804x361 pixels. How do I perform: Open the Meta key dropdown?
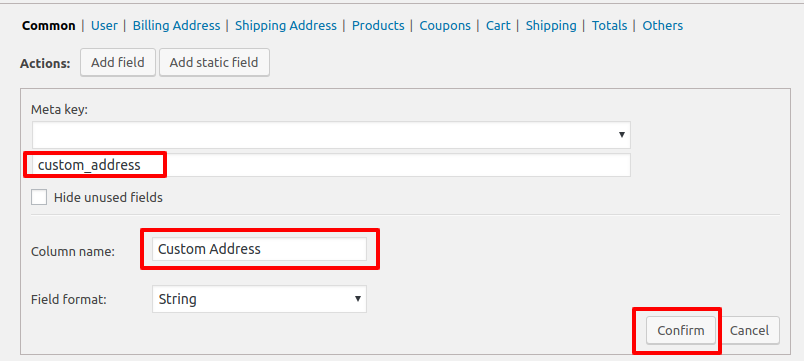(x=331, y=135)
